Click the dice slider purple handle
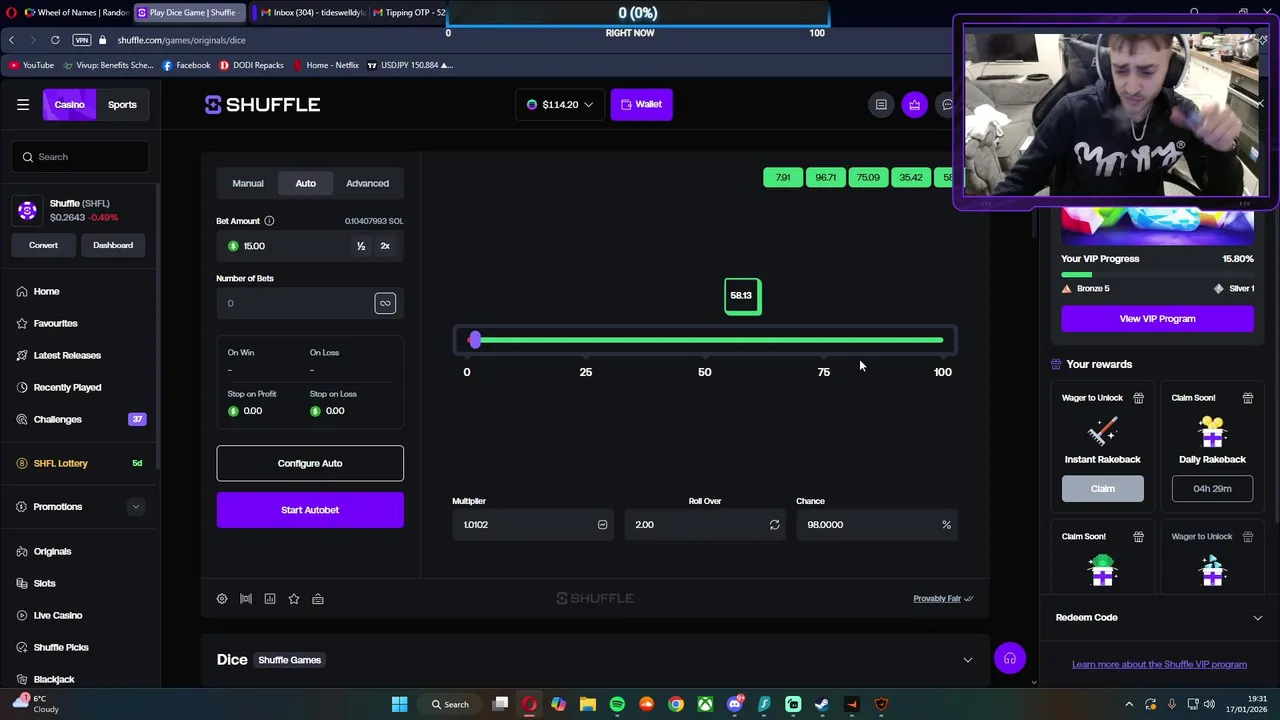 474,340
